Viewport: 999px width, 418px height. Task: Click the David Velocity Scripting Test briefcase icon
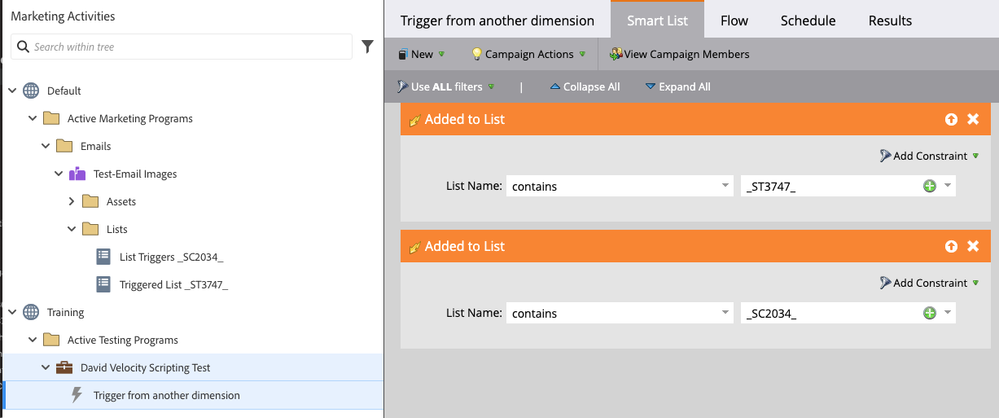pos(64,368)
